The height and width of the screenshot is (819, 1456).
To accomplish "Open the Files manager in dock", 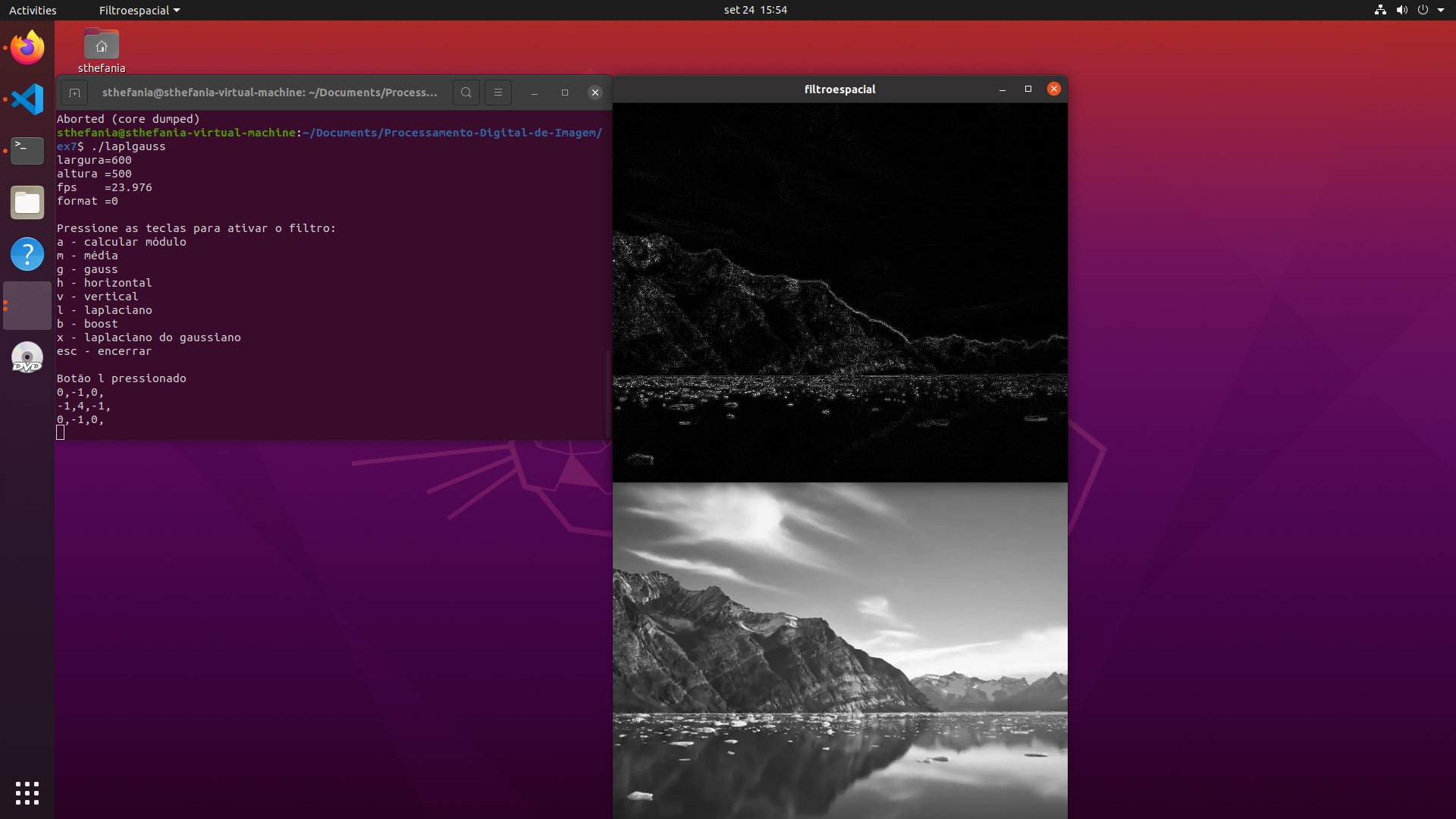I will [x=27, y=202].
